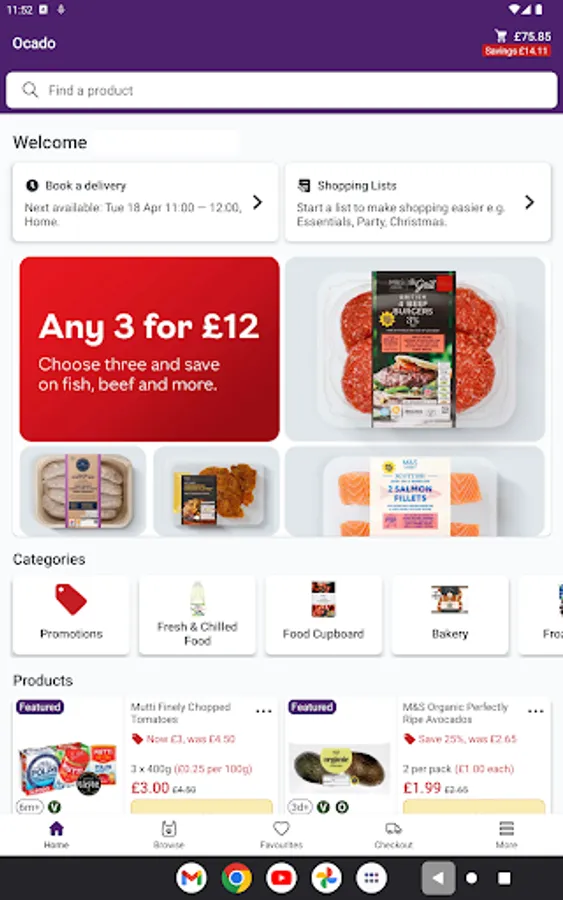
Task: Select the Fresh & Chilled Food category
Action: tap(197, 615)
